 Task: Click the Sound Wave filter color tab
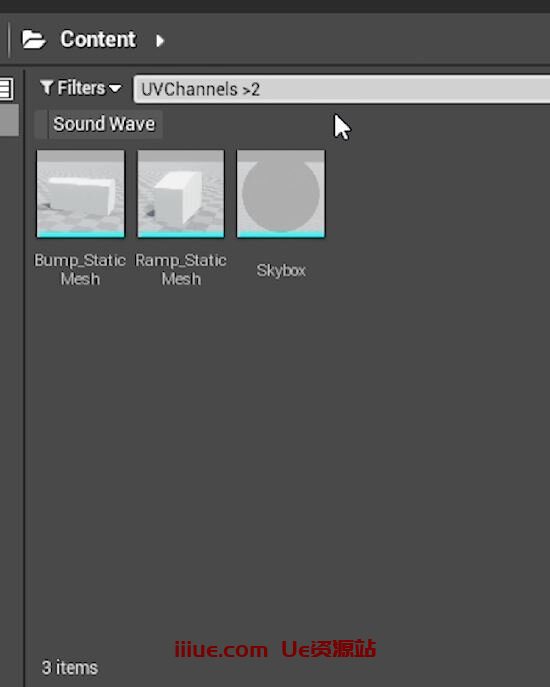[41, 124]
